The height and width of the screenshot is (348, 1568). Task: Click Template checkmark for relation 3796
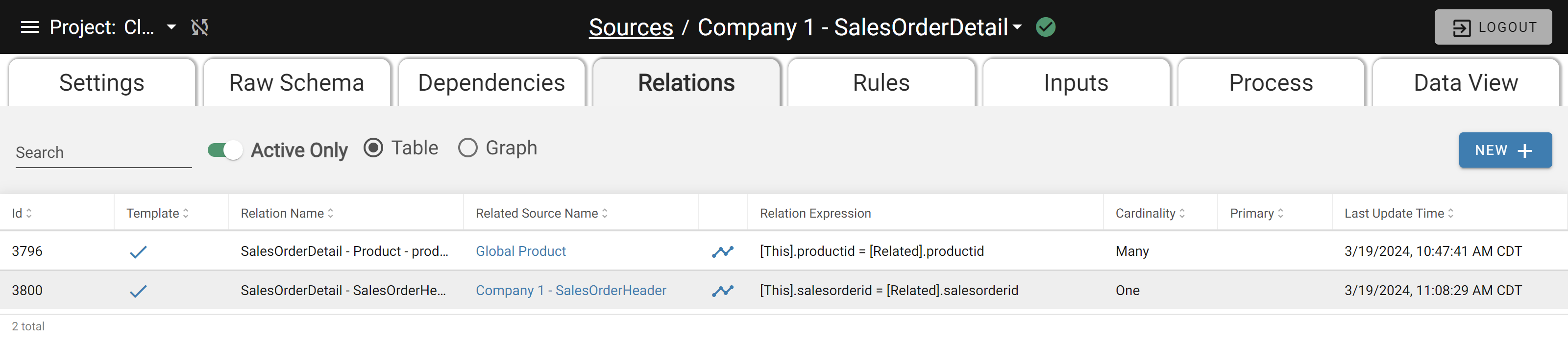coord(138,251)
